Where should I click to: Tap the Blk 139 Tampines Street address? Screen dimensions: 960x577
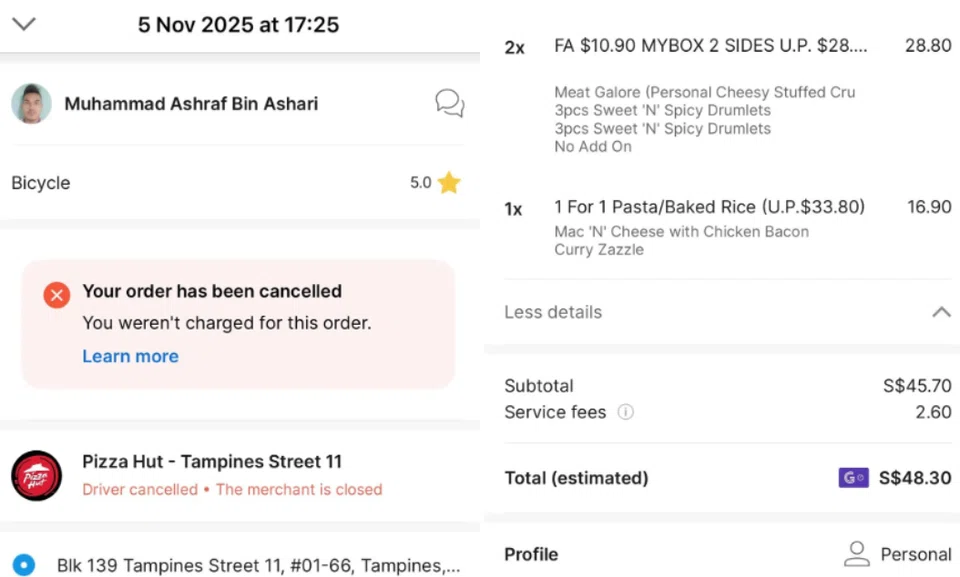coord(258,565)
